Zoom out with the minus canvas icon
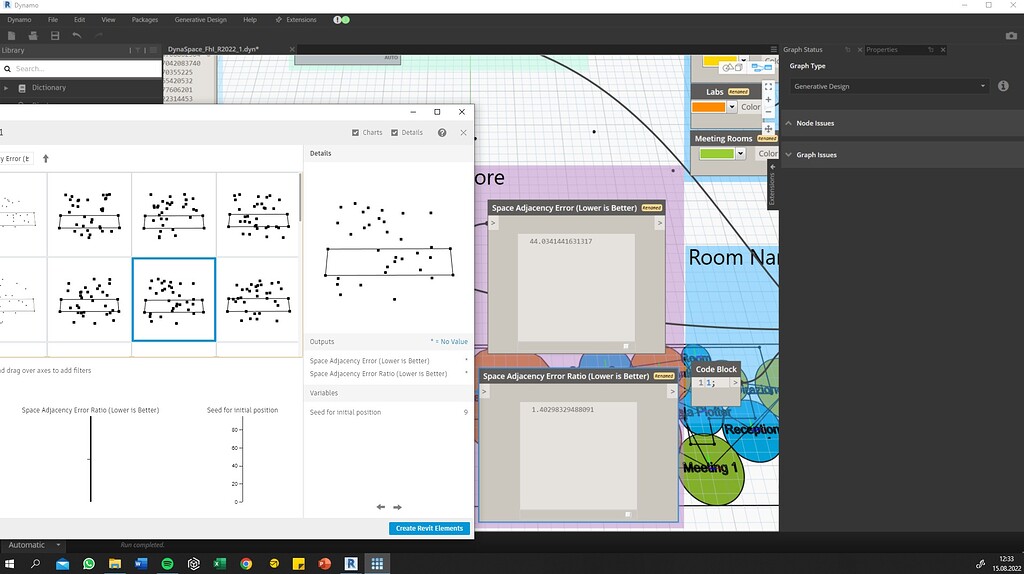 tap(768, 112)
